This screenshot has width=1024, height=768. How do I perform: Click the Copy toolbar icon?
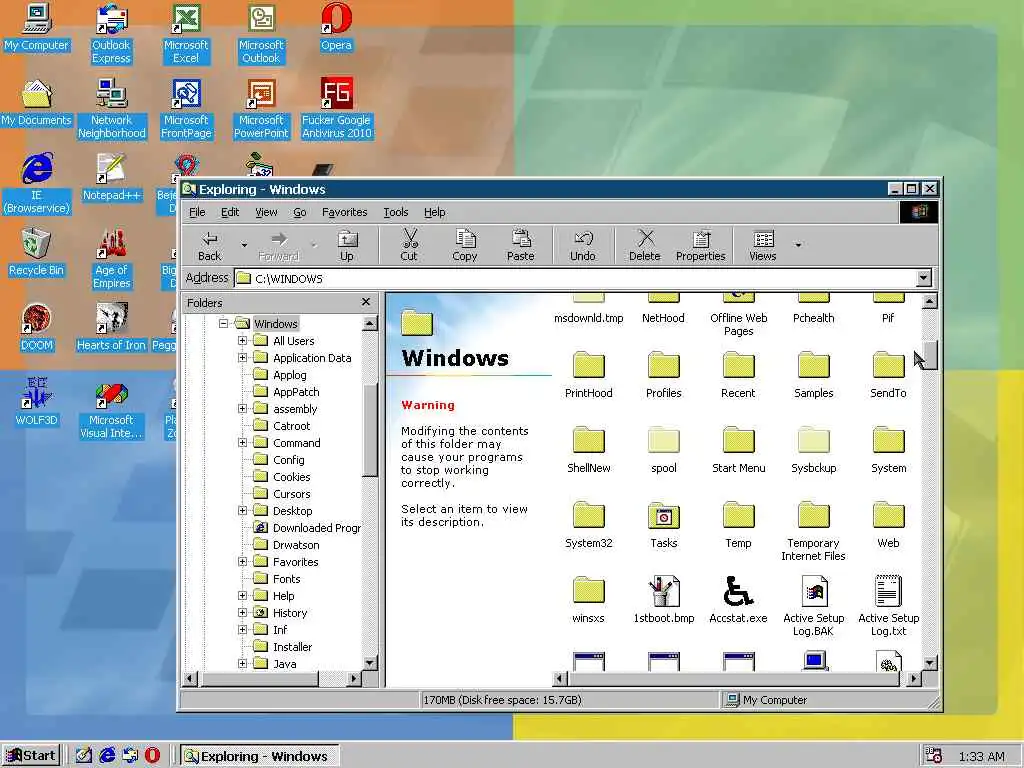coord(465,245)
